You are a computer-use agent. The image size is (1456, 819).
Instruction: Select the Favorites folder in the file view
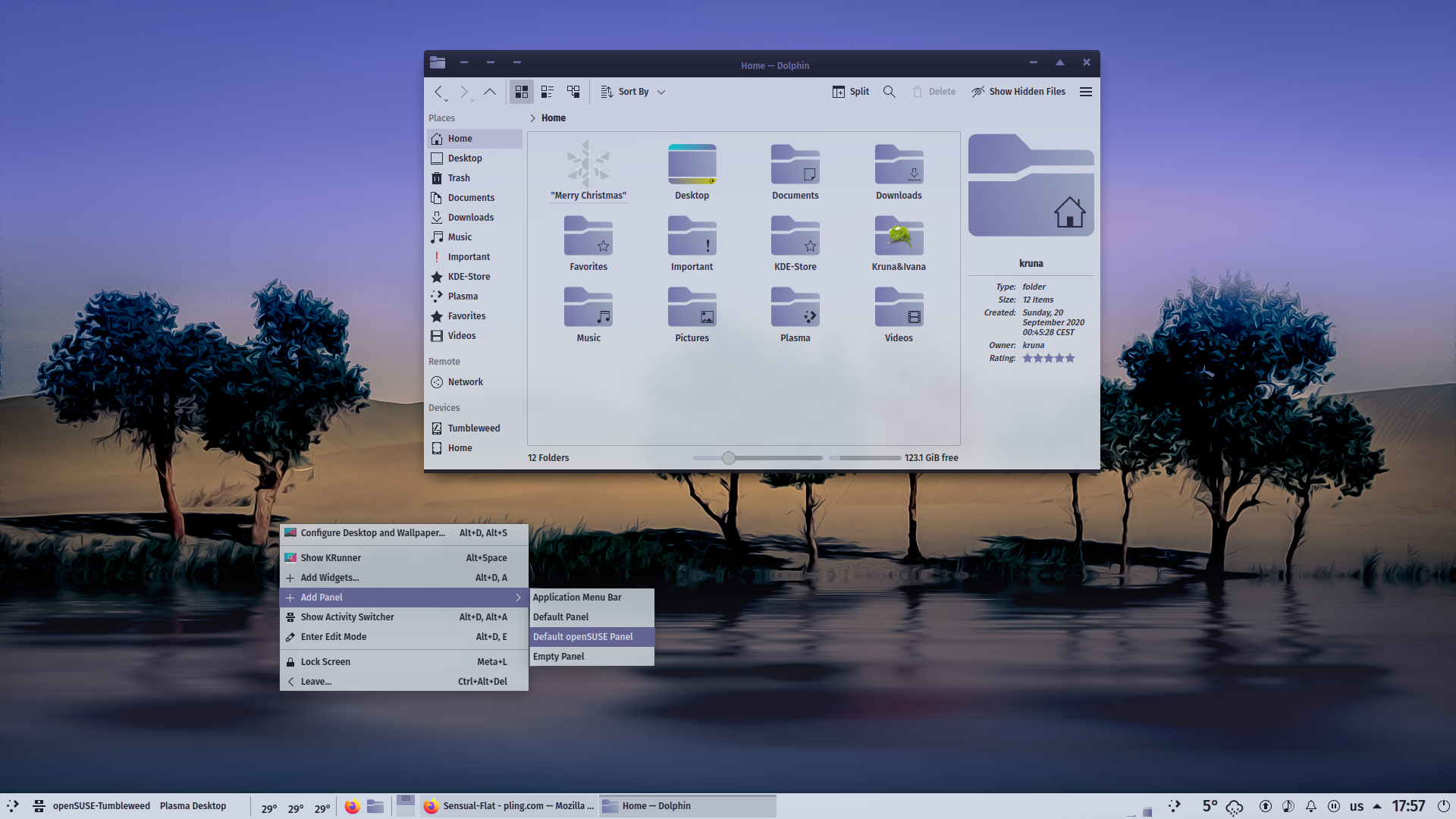588,243
